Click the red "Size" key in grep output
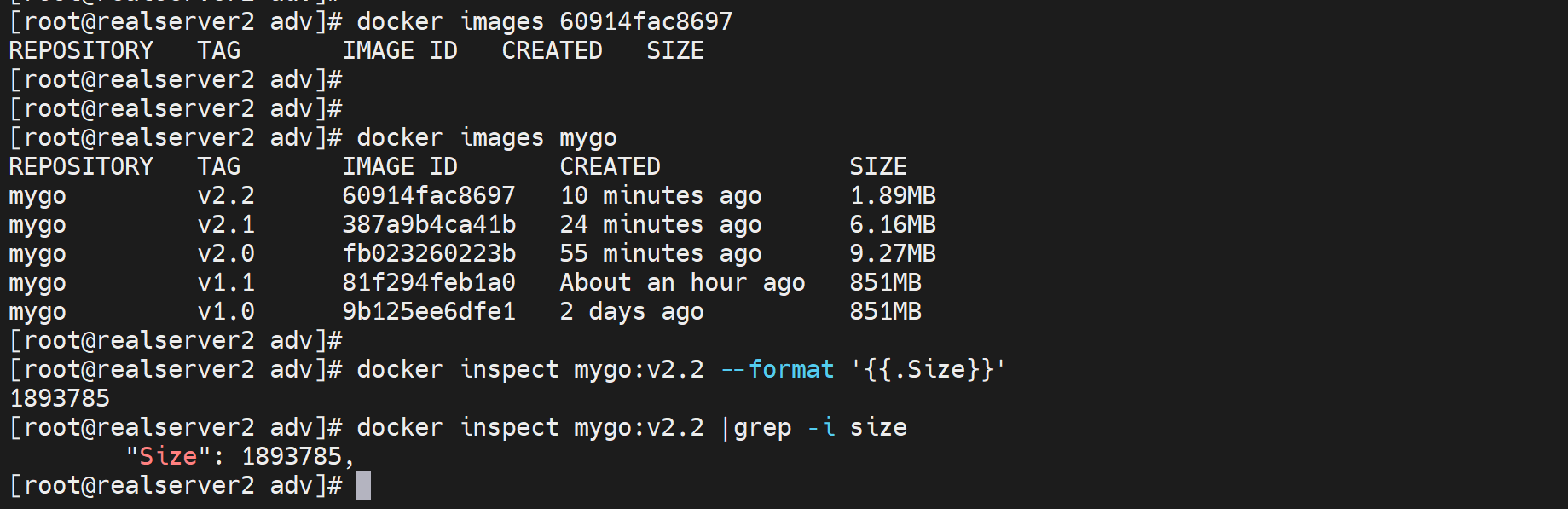Image resolution: width=1568 pixels, height=509 pixels. point(168,456)
